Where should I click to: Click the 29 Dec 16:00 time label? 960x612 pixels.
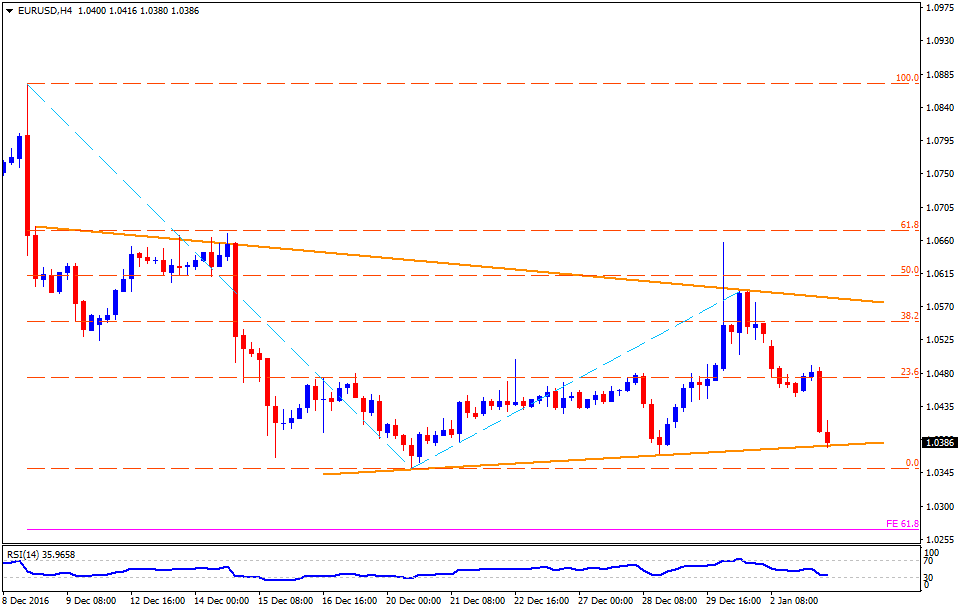pyautogui.click(x=734, y=601)
